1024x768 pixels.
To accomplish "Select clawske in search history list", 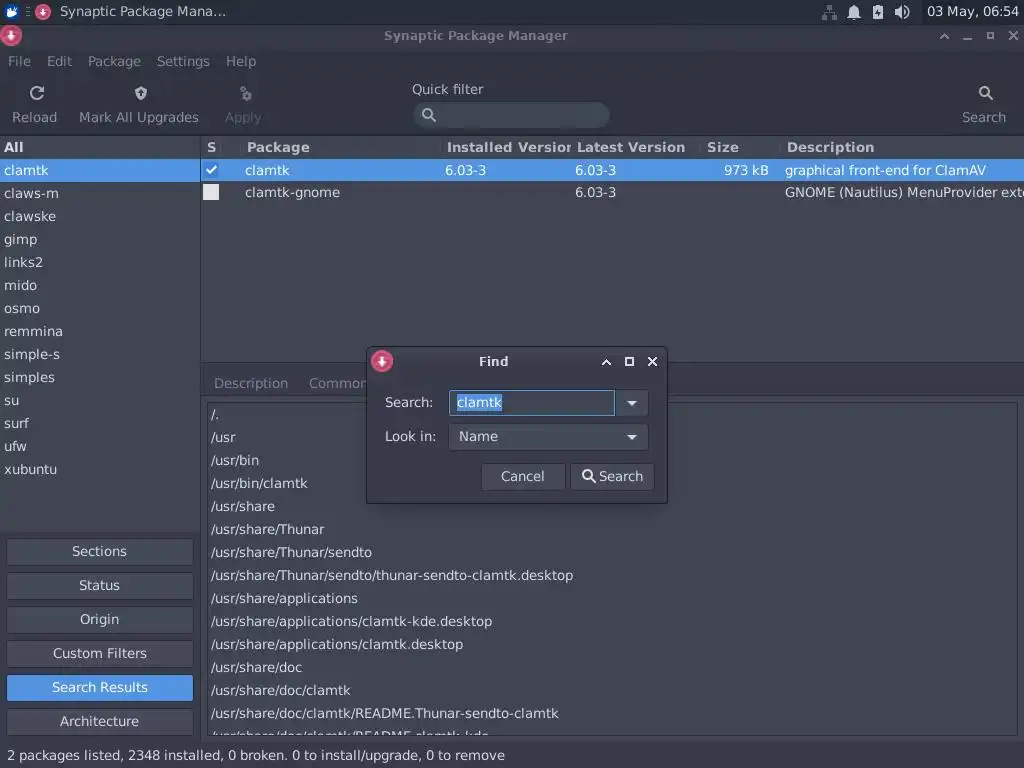I will click(100, 216).
